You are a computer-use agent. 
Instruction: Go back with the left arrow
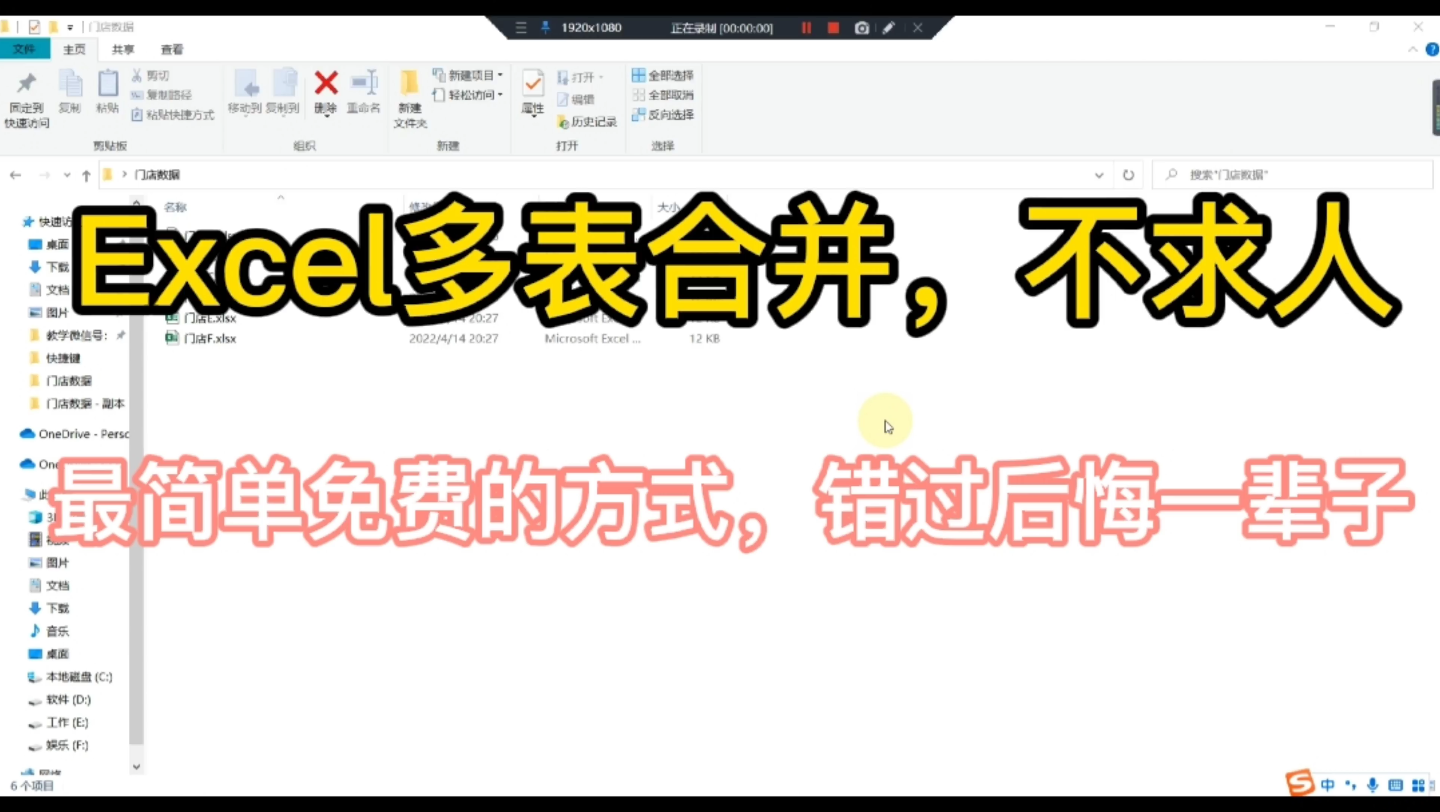point(15,175)
